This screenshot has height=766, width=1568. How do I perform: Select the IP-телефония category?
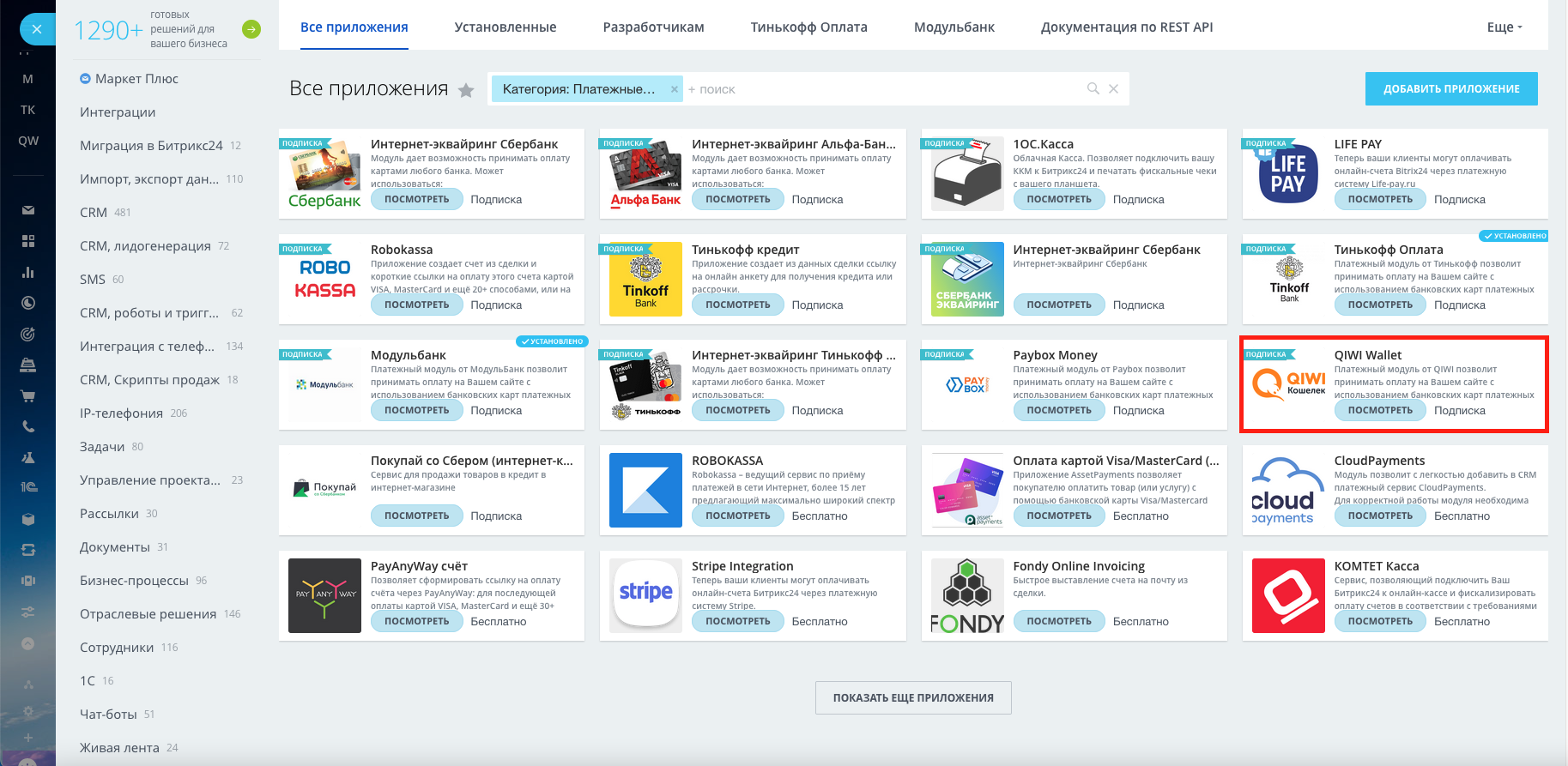tap(121, 413)
